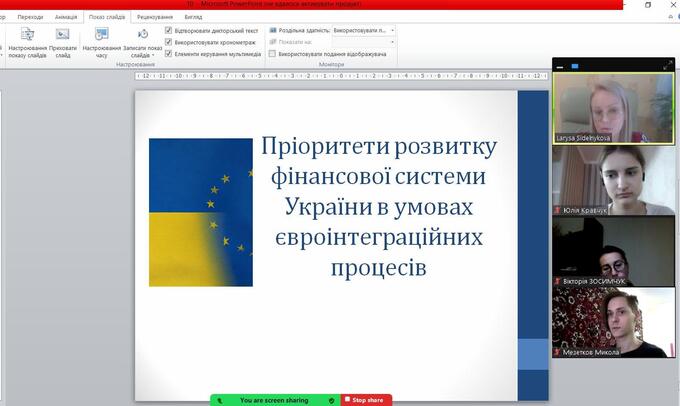Click the green shield icon in sharing bar
This screenshot has height=406, width=680.
click(x=331, y=400)
